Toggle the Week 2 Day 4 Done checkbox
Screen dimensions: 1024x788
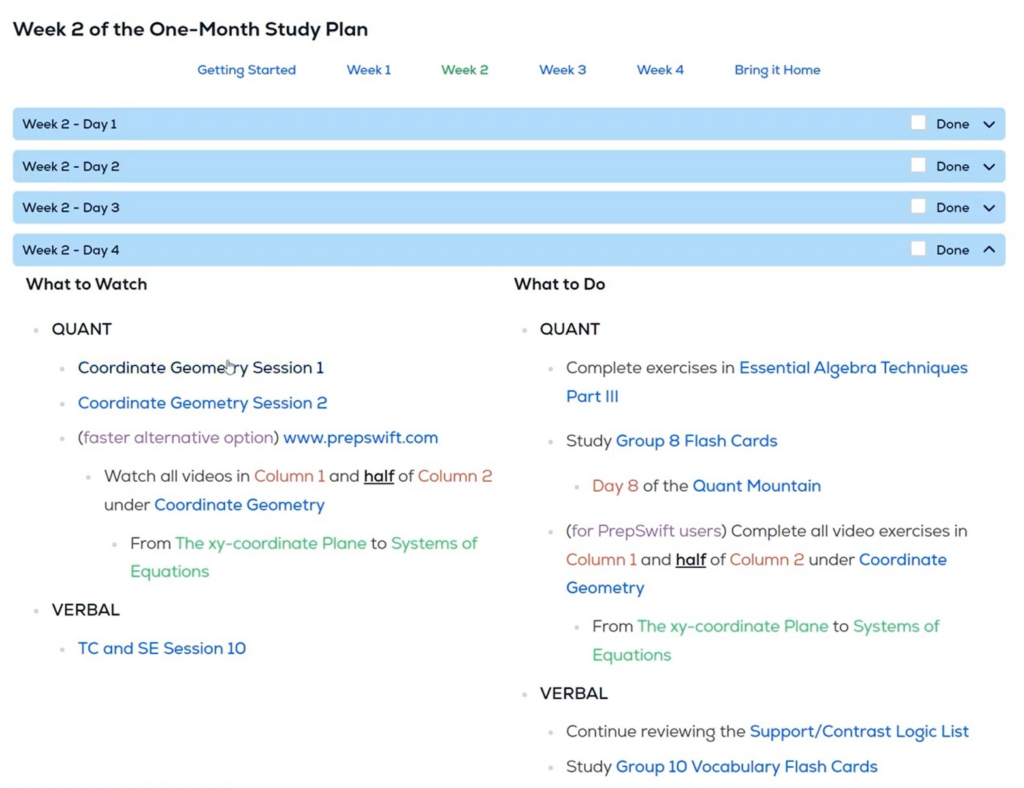[918, 249]
